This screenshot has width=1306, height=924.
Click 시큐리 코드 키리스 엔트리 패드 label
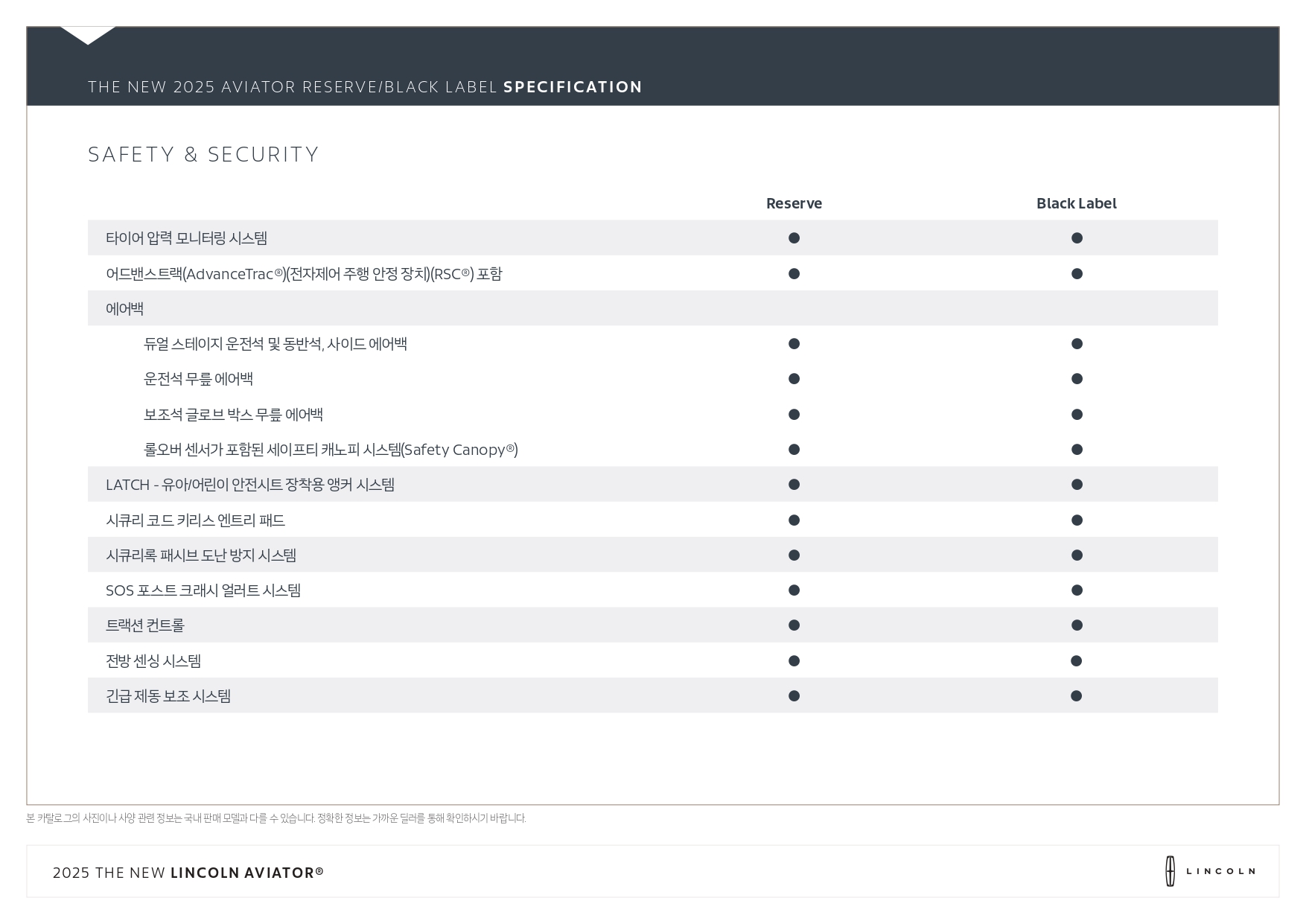(x=195, y=520)
